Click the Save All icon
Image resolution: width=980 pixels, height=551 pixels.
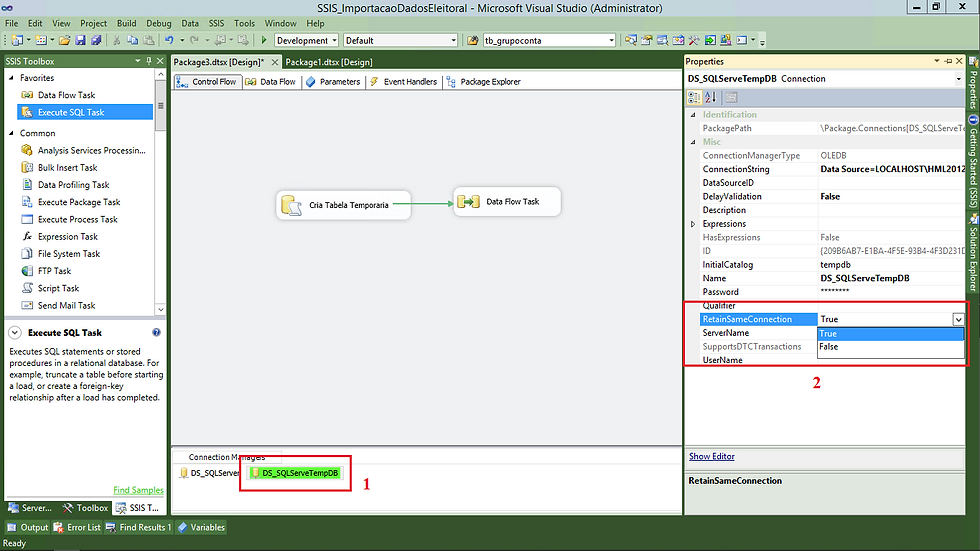point(96,40)
